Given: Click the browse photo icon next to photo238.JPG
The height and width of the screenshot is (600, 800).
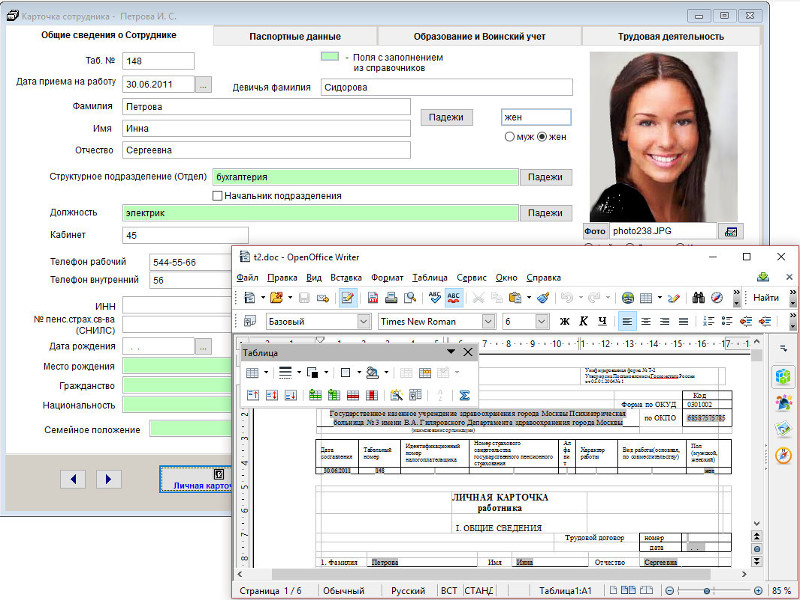Looking at the screenshot, I should click(x=731, y=231).
